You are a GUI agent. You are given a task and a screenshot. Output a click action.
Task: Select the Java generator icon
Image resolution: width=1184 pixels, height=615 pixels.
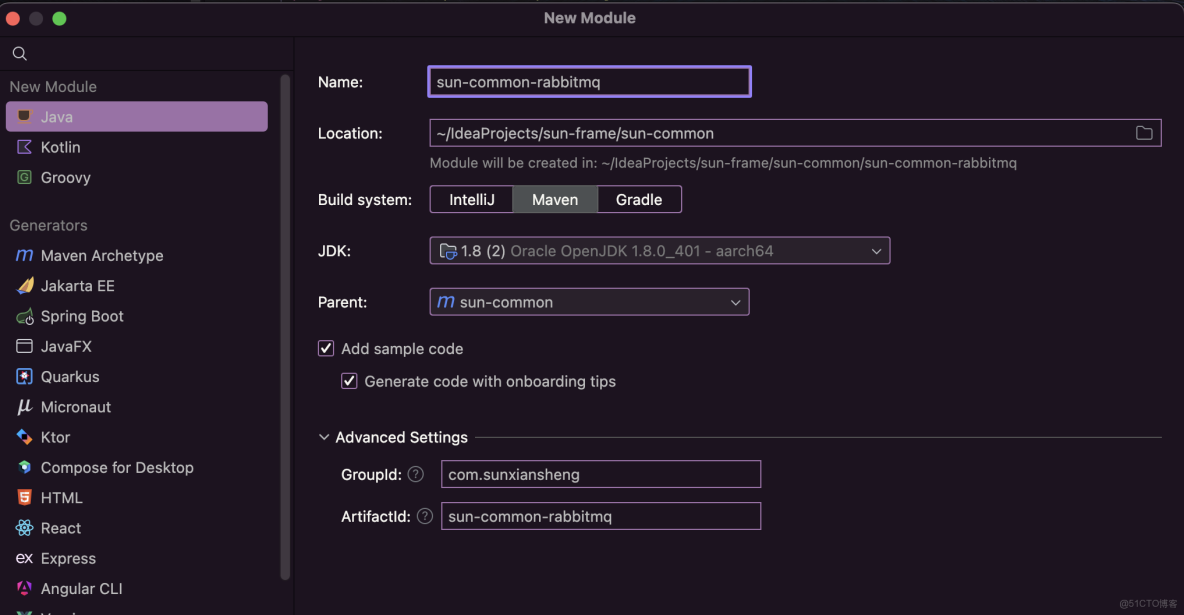click(24, 116)
